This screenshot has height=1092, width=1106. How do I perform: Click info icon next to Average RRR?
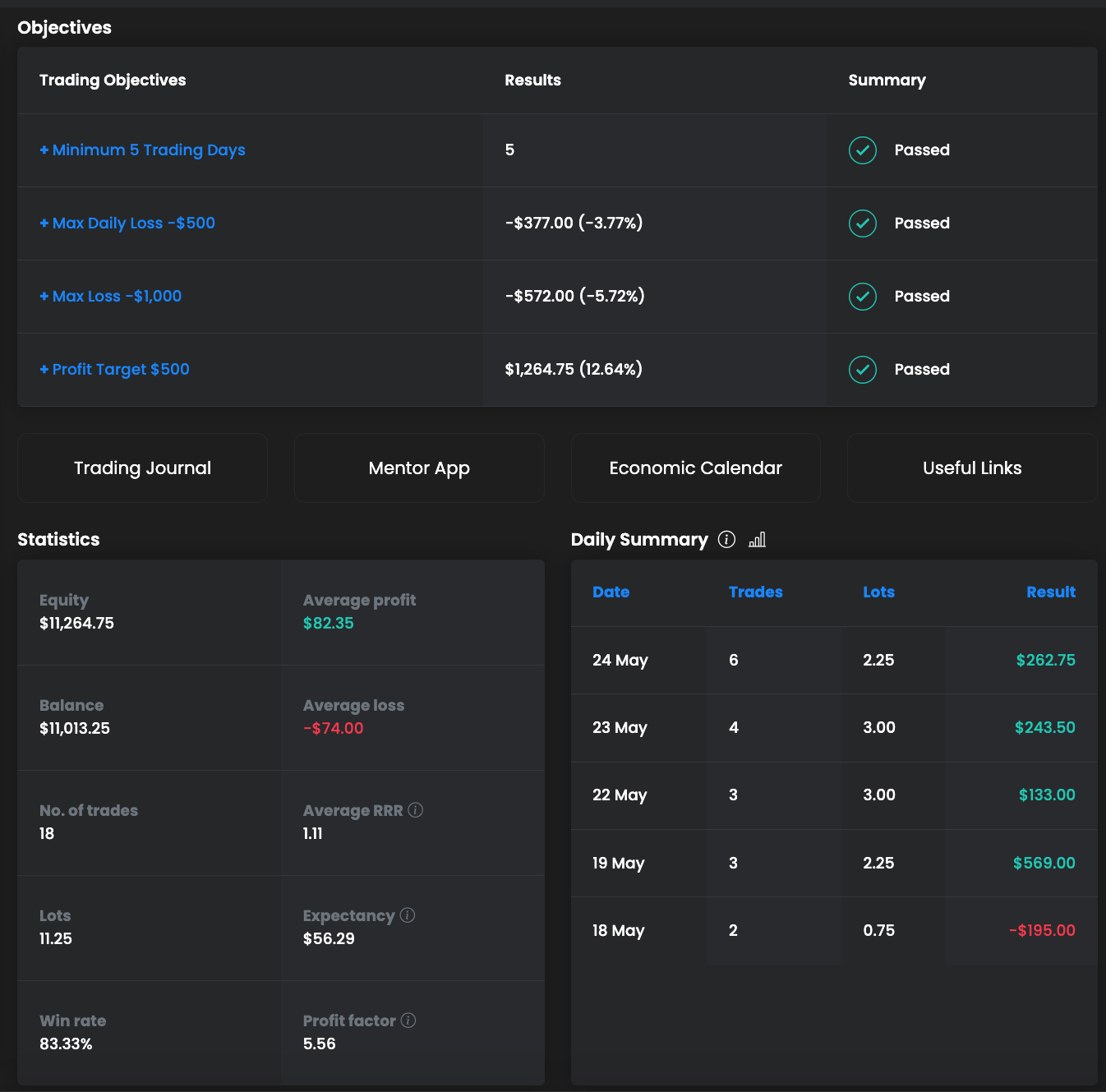[x=416, y=810]
